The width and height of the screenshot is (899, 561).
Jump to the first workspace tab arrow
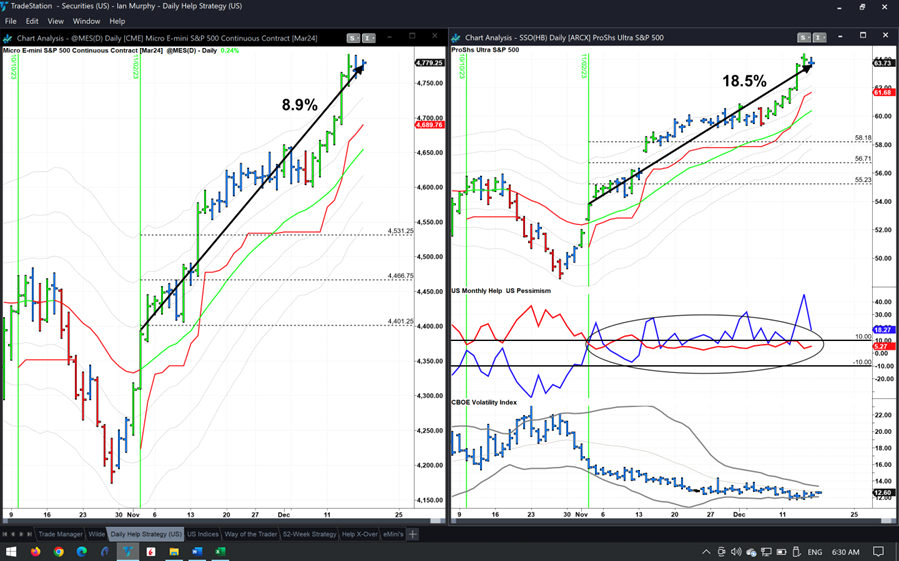pyautogui.click(x=6, y=534)
